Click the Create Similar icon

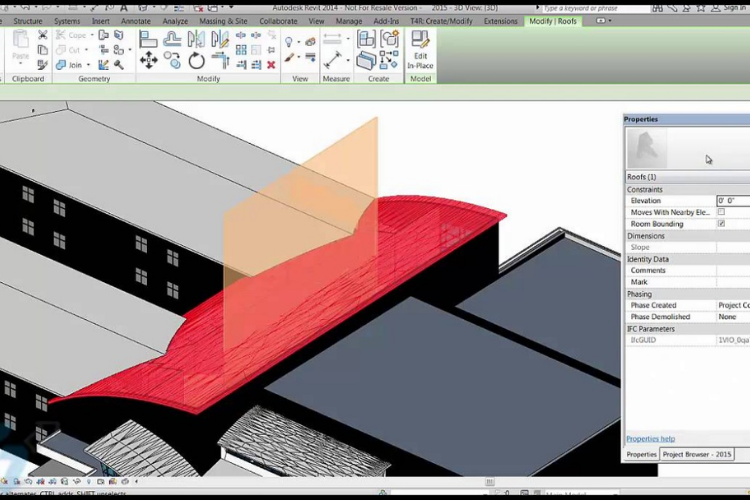coord(389,61)
